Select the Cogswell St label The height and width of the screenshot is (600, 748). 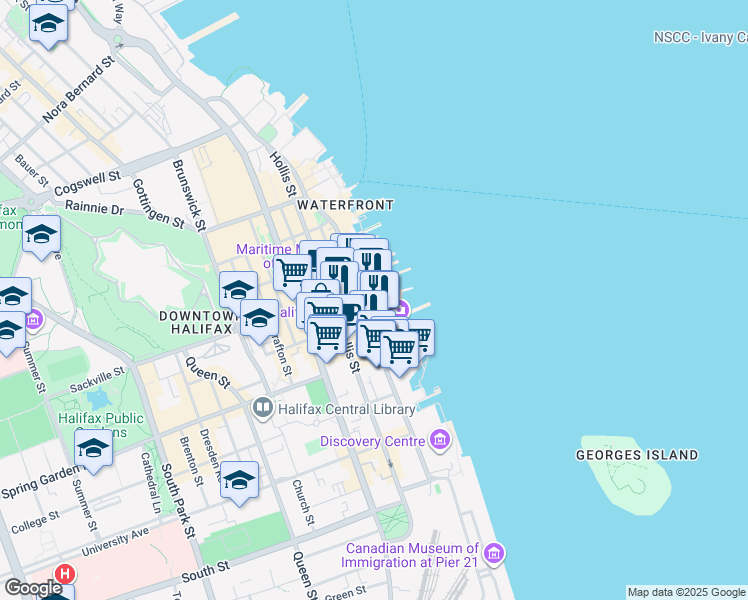pyautogui.click(x=88, y=183)
